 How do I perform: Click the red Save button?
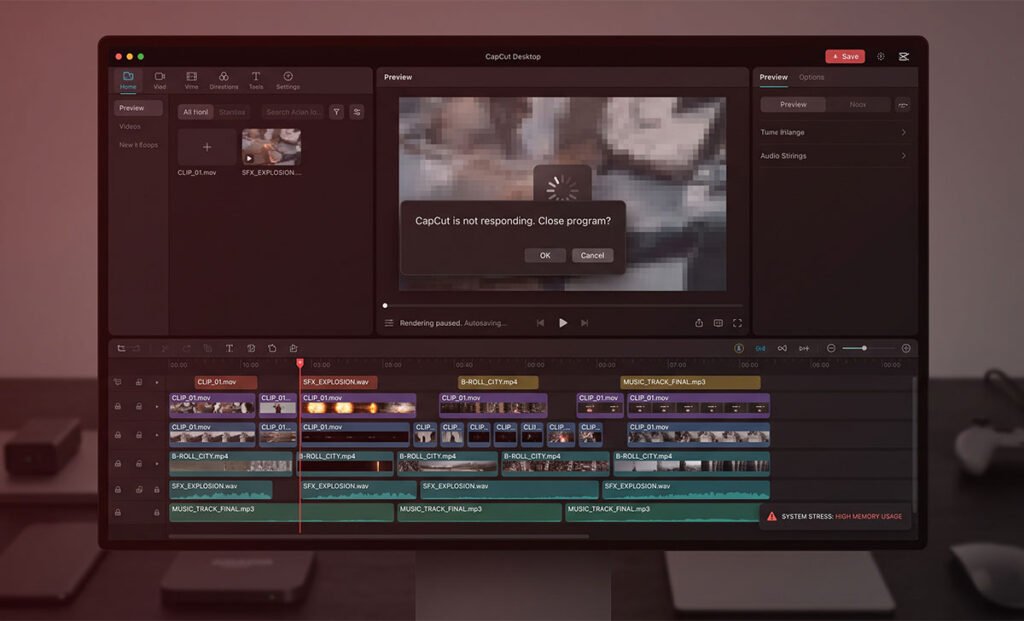click(845, 57)
